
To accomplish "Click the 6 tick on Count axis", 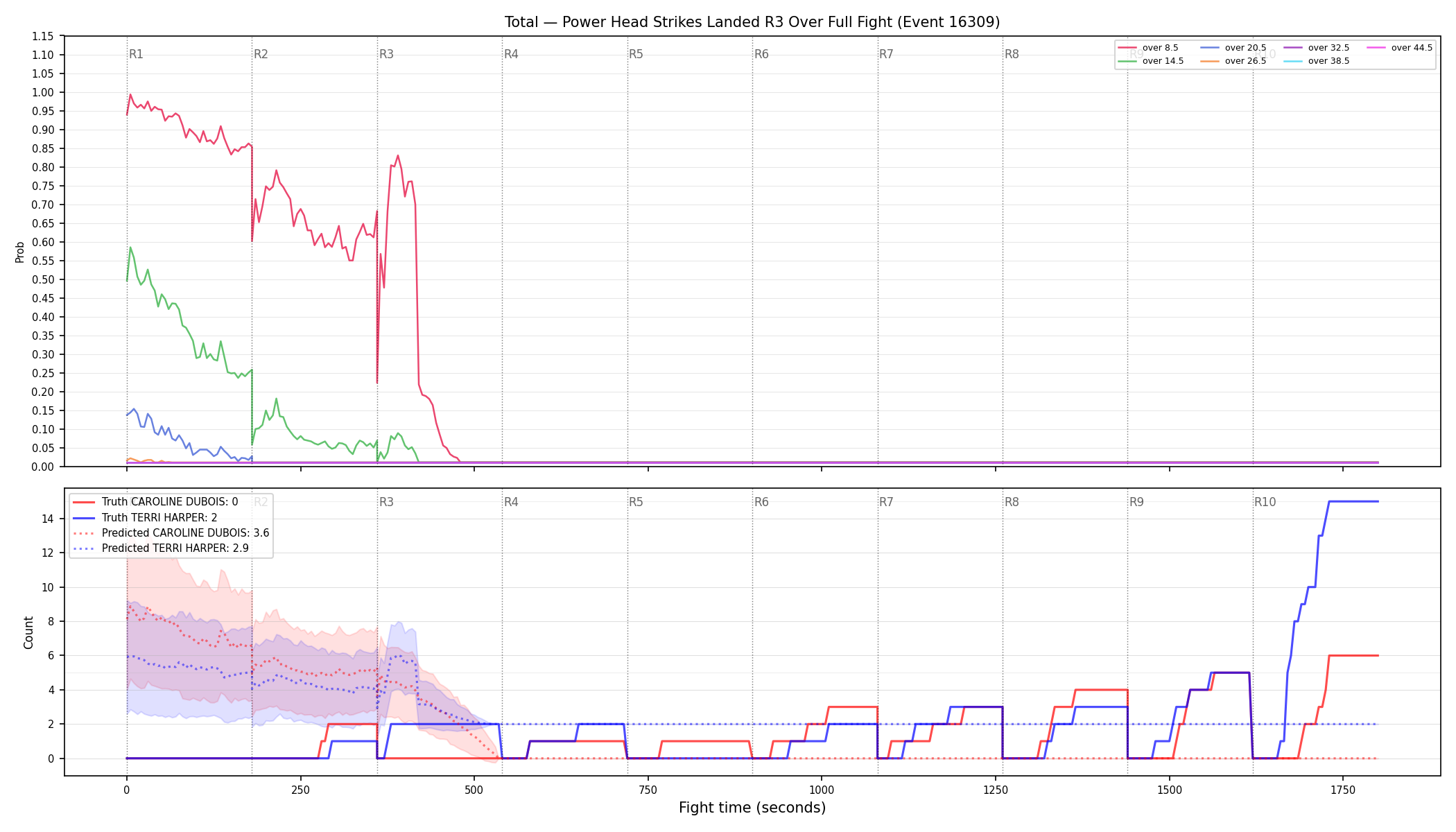I will [x=51, y=655].
